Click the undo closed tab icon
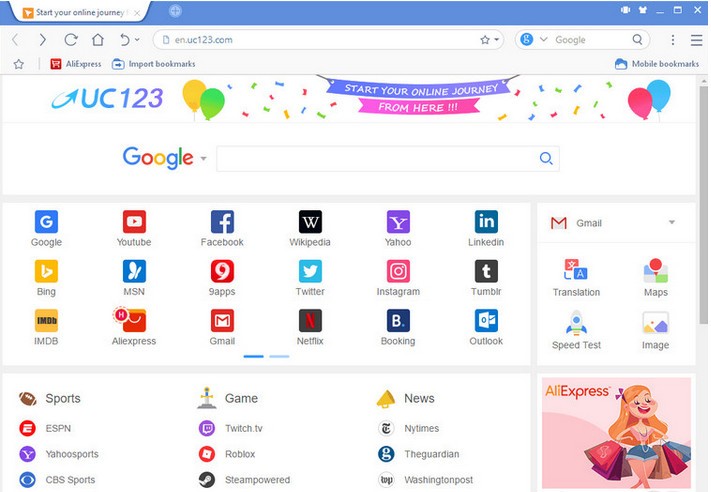This screenshot has width=711, height=492. [125, 40]
